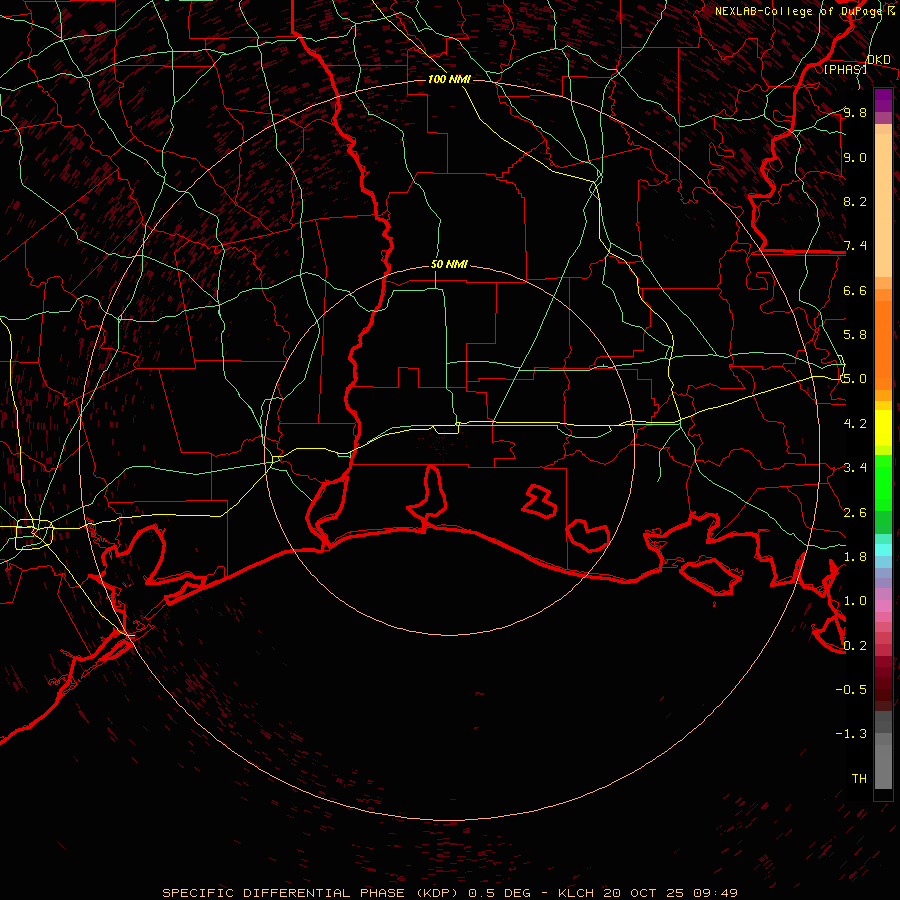The height and width of the screenshot is (900, 900).
Task: Click the 1.8 scale value
Action: click(x=855, y=557)
